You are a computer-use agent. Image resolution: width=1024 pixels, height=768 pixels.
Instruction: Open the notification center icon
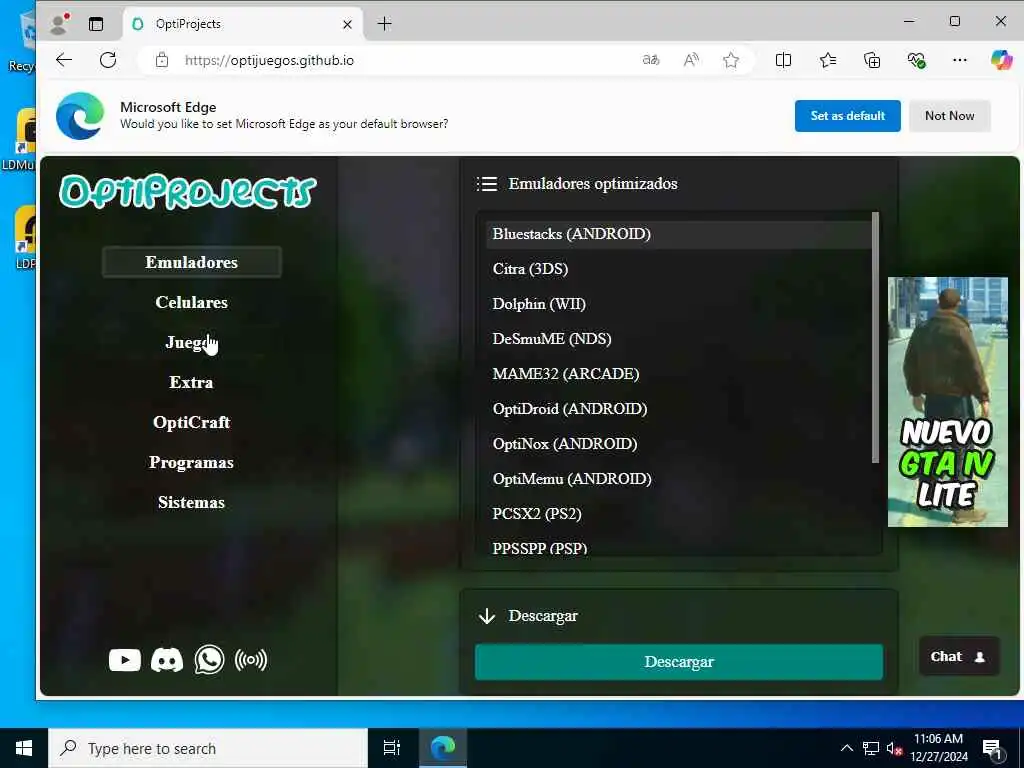(992, 748)
